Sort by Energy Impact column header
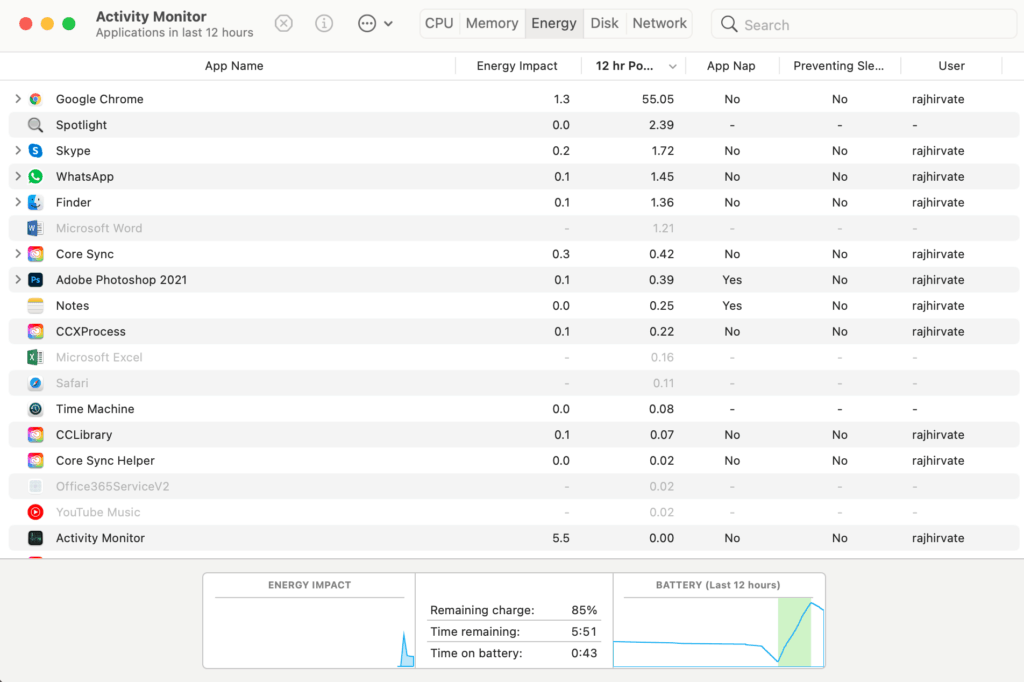Image resolution: width=1024 pixels, height=682 pixels. [x=517, y=66]
